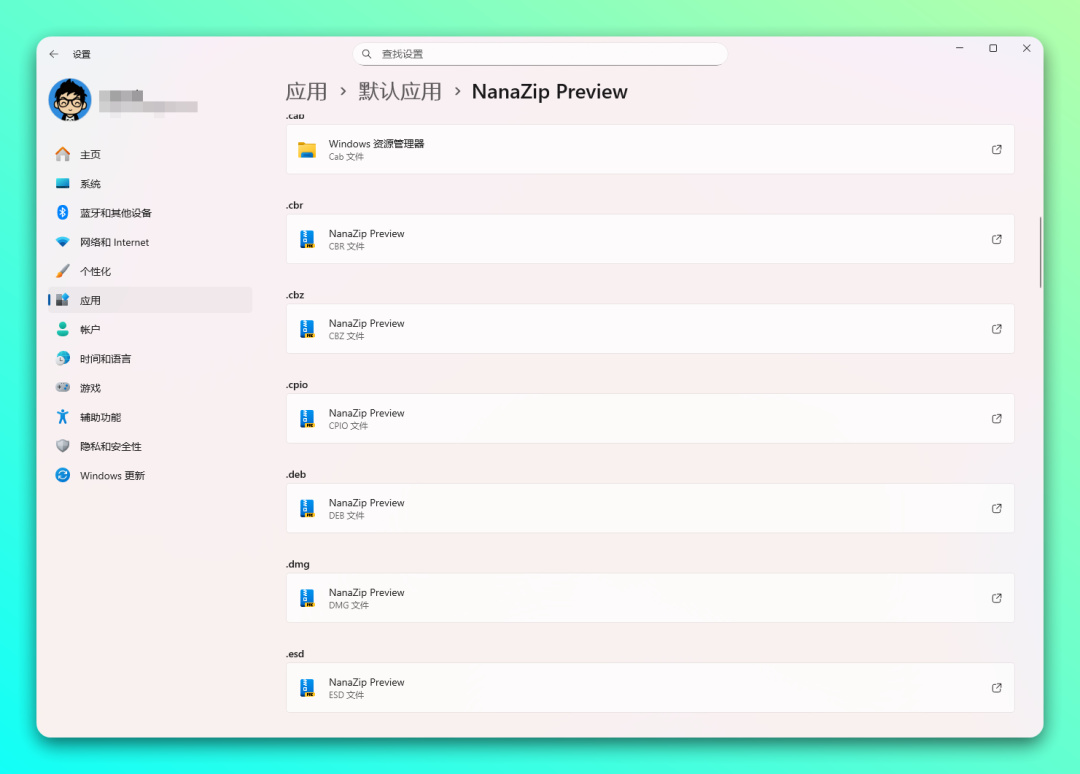Click the open-external icon in .cpio row
The image size is (1080, 774).
997,419
